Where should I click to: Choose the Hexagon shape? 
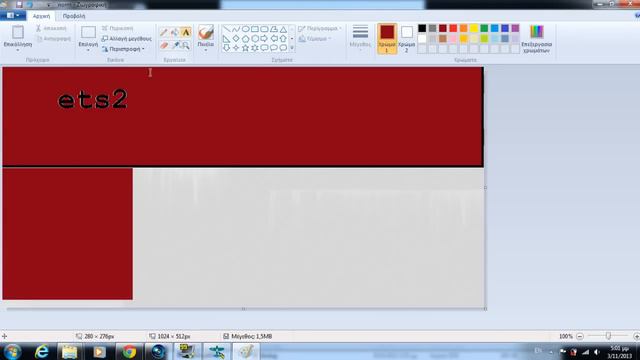click(255, 38)
